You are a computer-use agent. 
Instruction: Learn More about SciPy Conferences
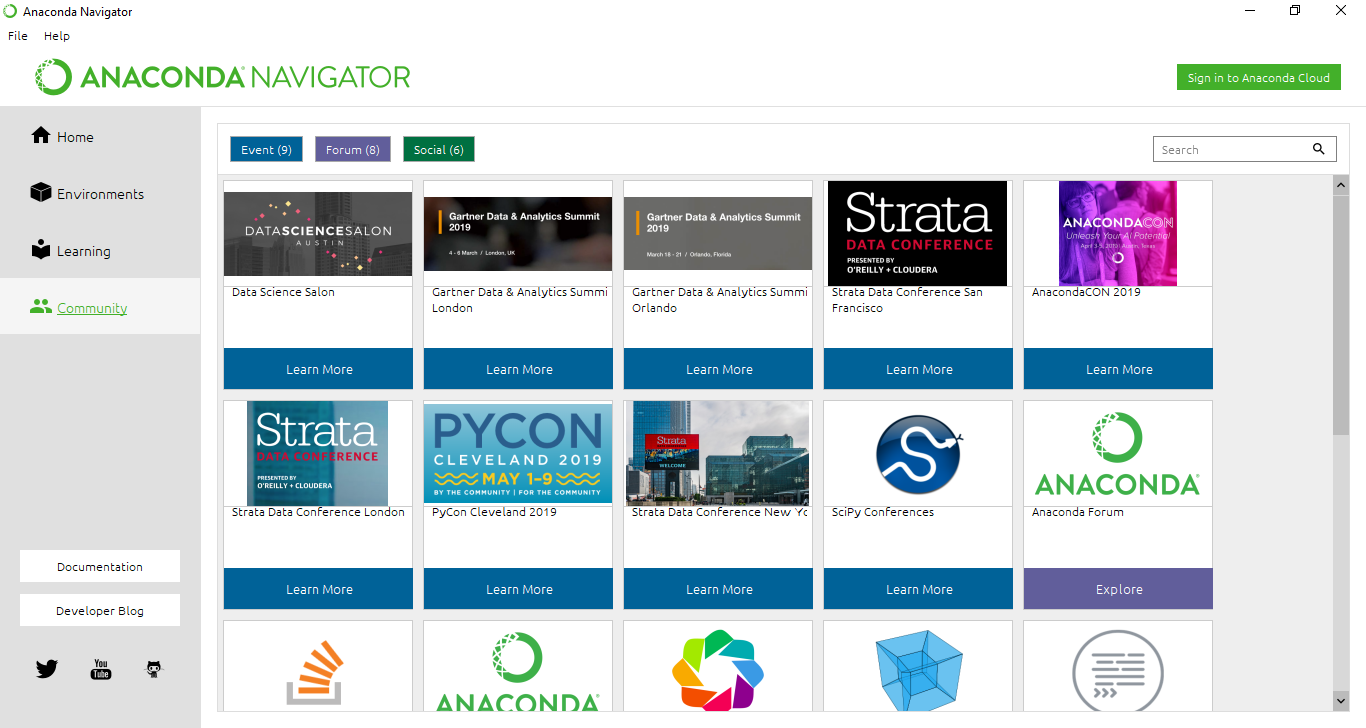(x=918, y=589)
